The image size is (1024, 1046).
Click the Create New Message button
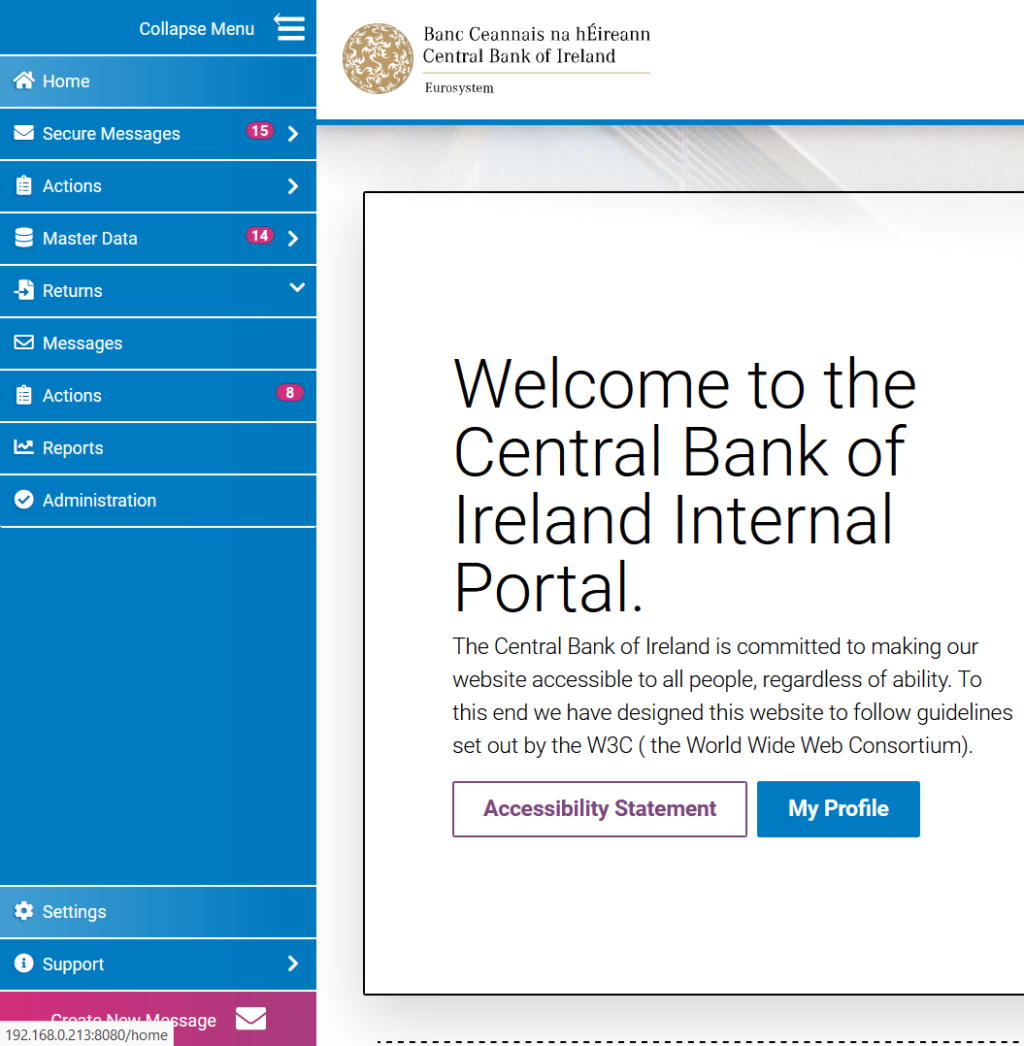click(158, 1019)
